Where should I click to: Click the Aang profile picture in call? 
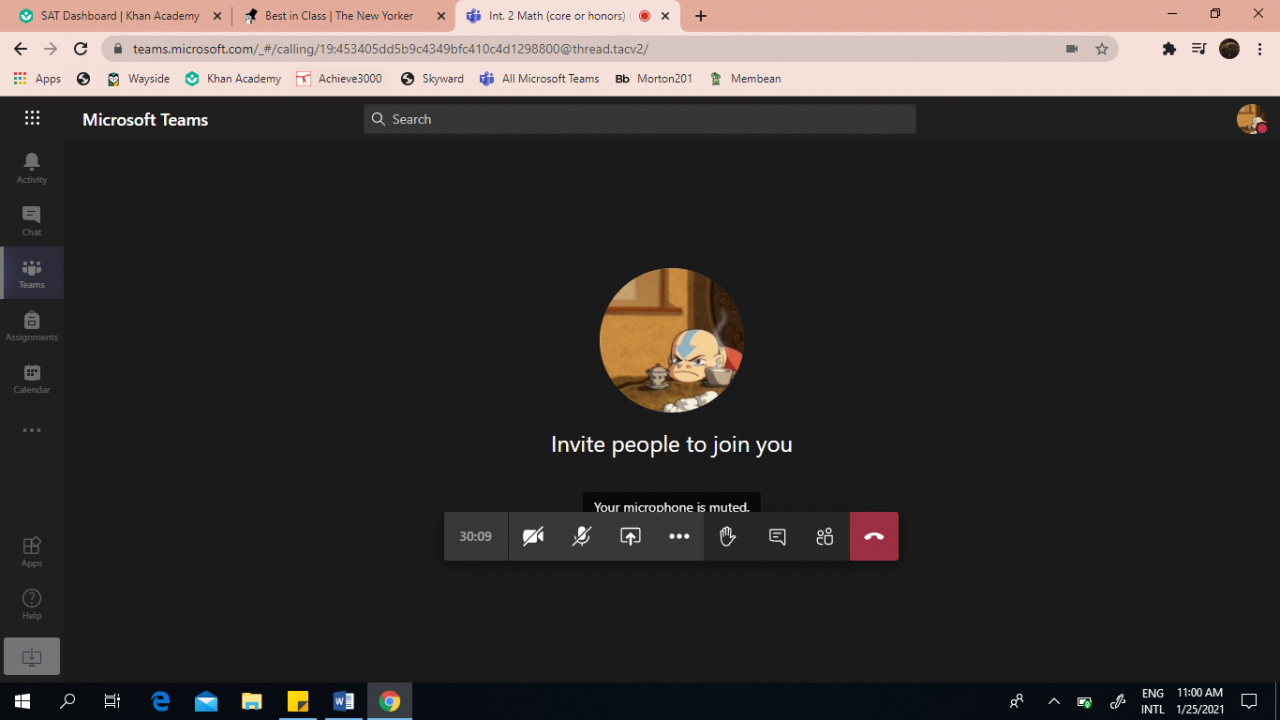[x=672, y=340]
